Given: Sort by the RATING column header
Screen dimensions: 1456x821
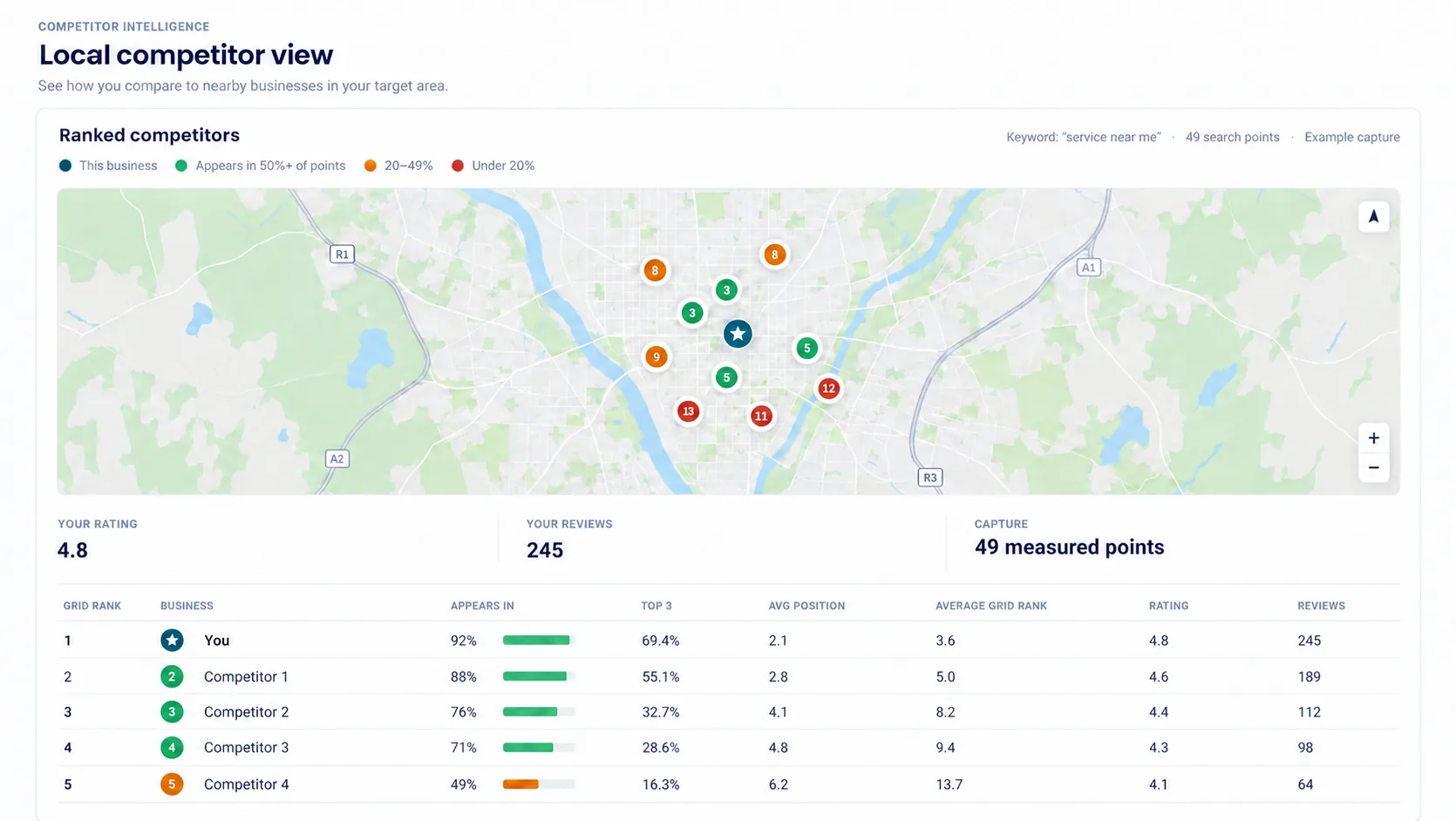Looking at the screenshot, I should tap(1168, 606).
